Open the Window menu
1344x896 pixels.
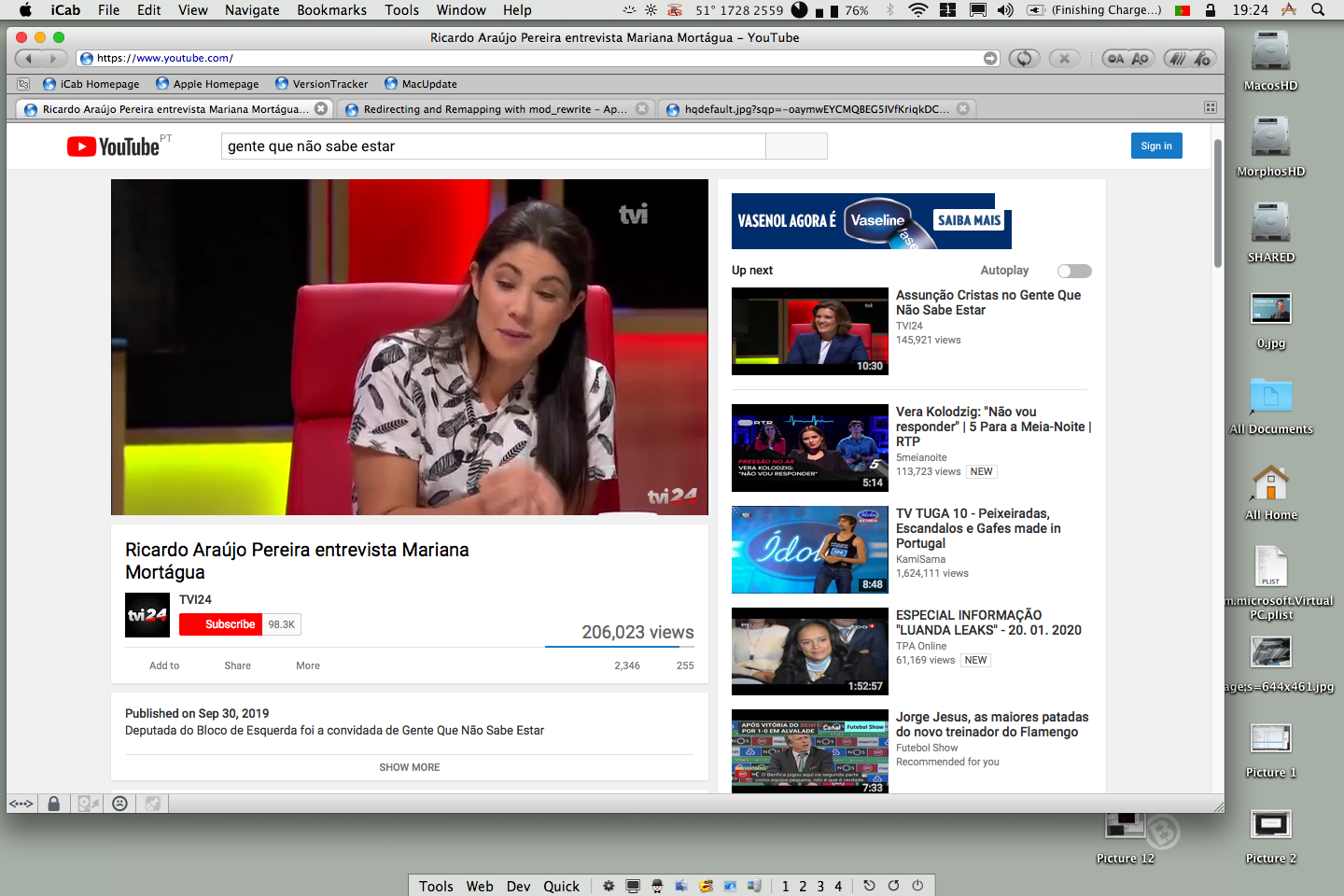click(461, 10)
